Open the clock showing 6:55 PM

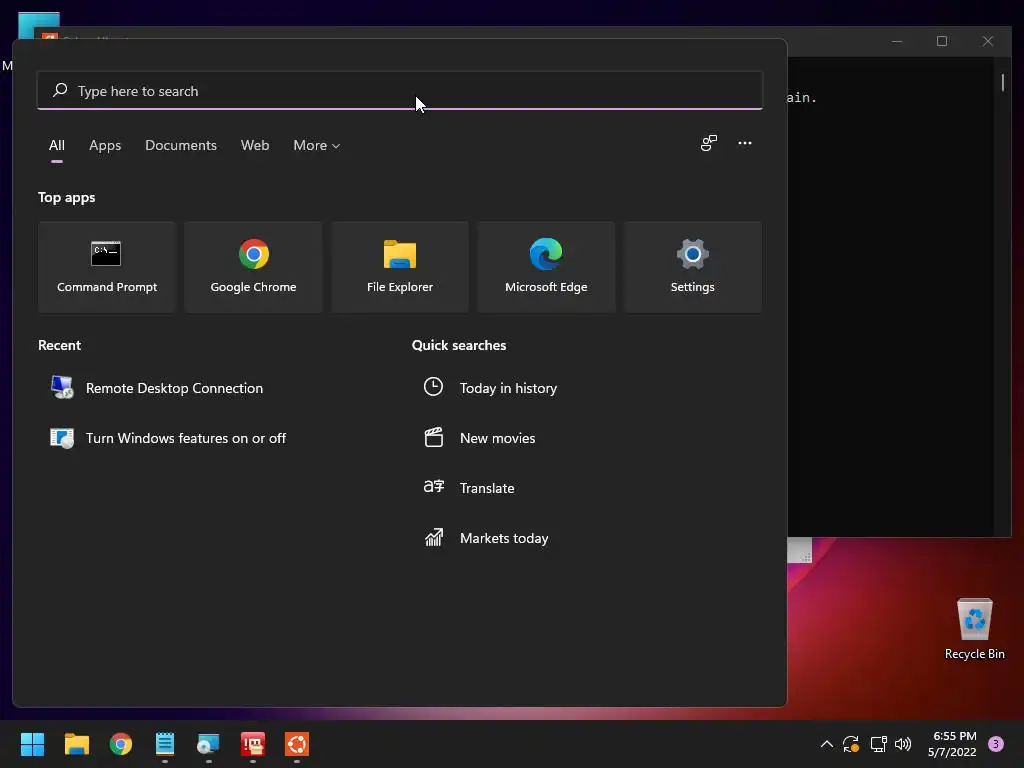(x=952, y=744)
